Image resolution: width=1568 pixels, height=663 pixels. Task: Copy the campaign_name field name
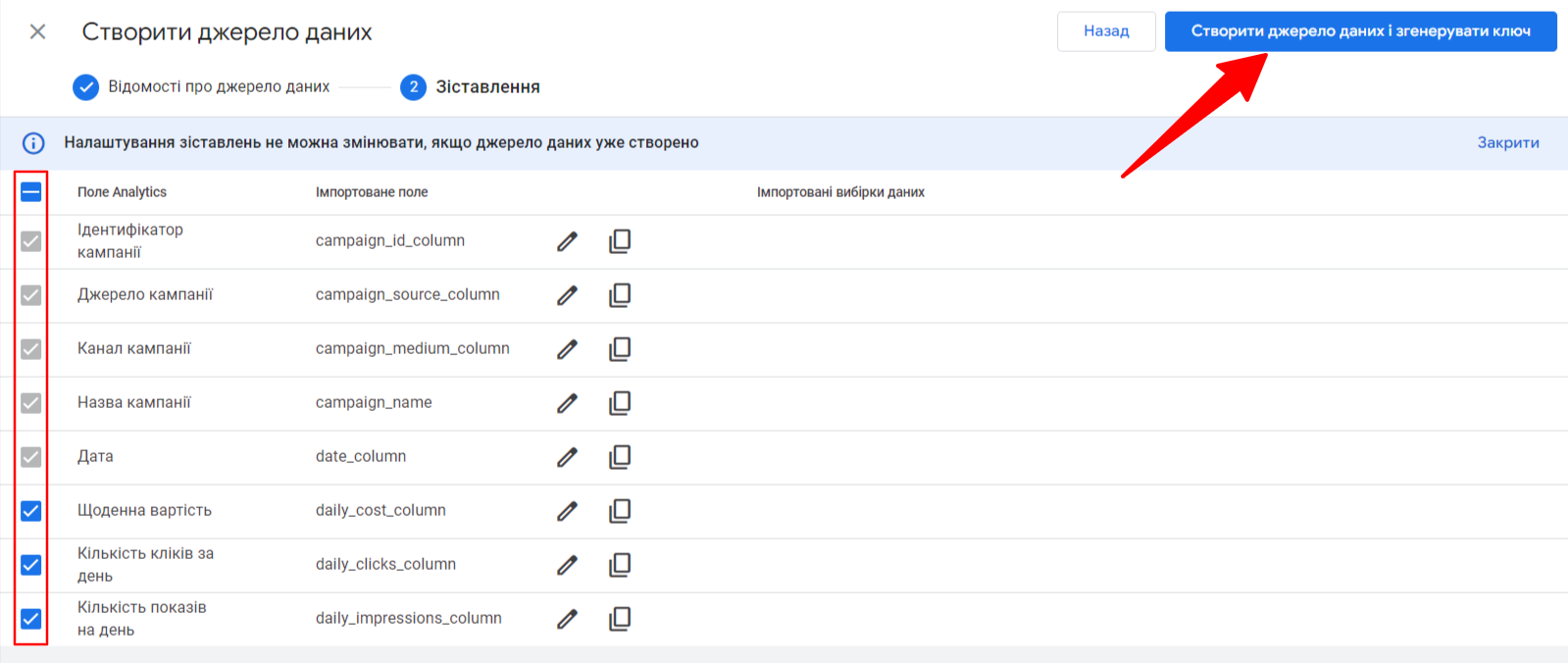[620, 403]
